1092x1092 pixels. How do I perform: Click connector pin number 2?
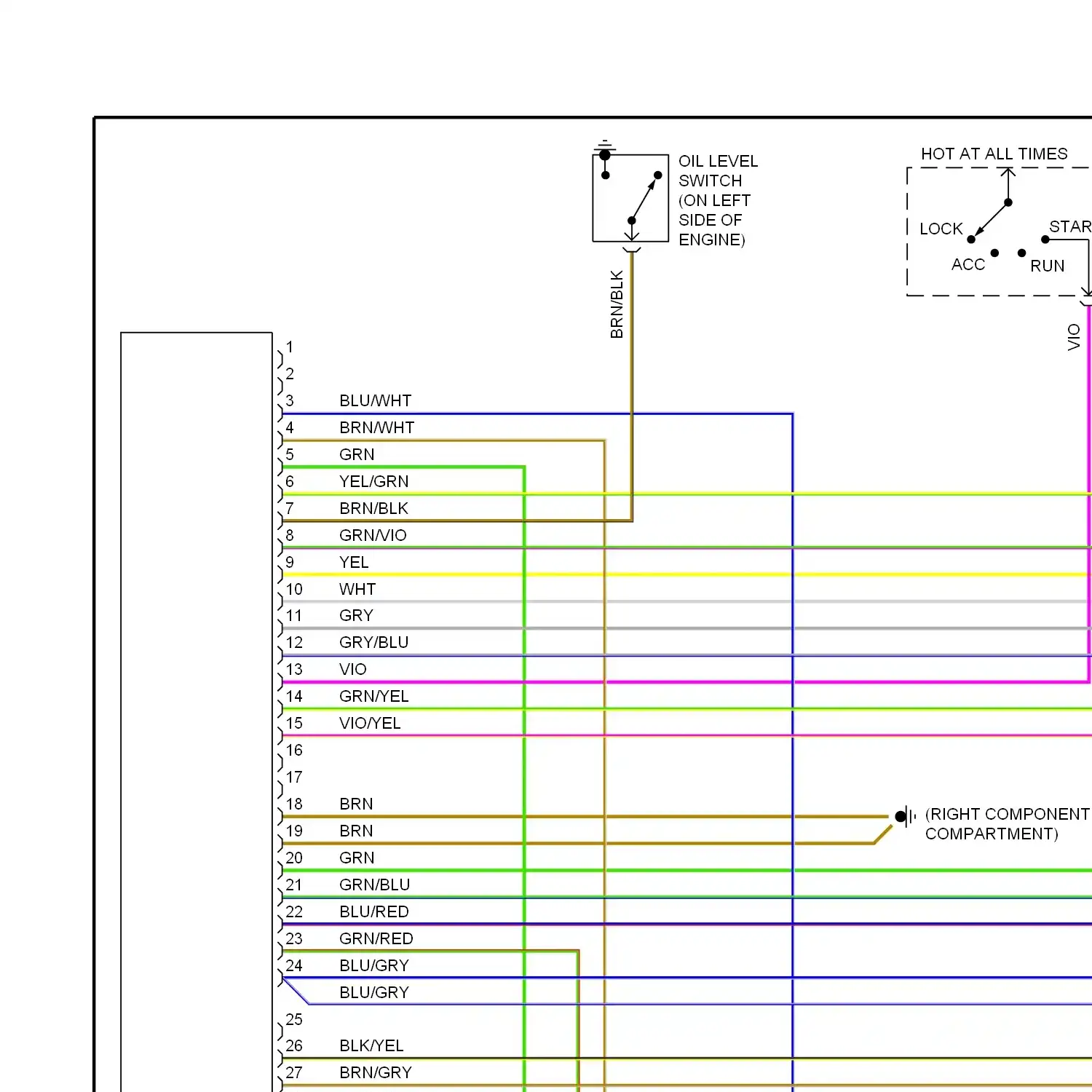(x=290, y=373)
